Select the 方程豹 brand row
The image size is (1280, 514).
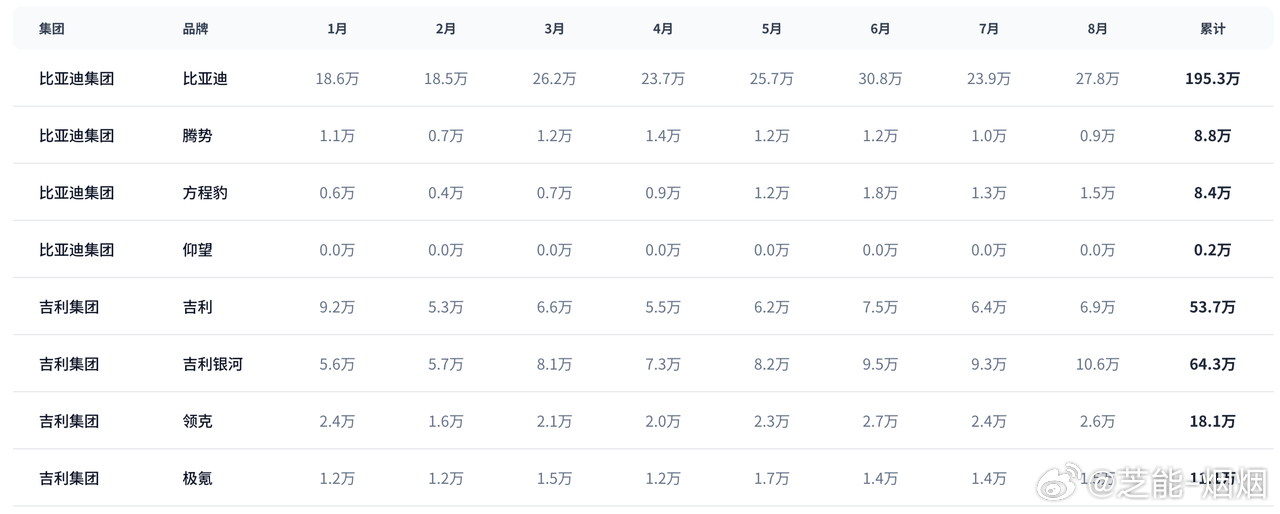coord(643,192)
